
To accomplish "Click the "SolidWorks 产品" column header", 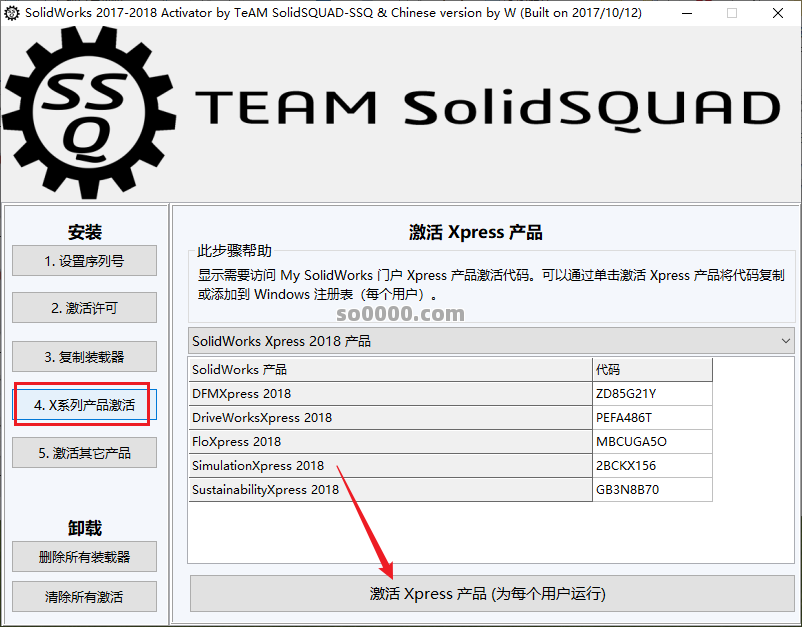I will point(390,369).
